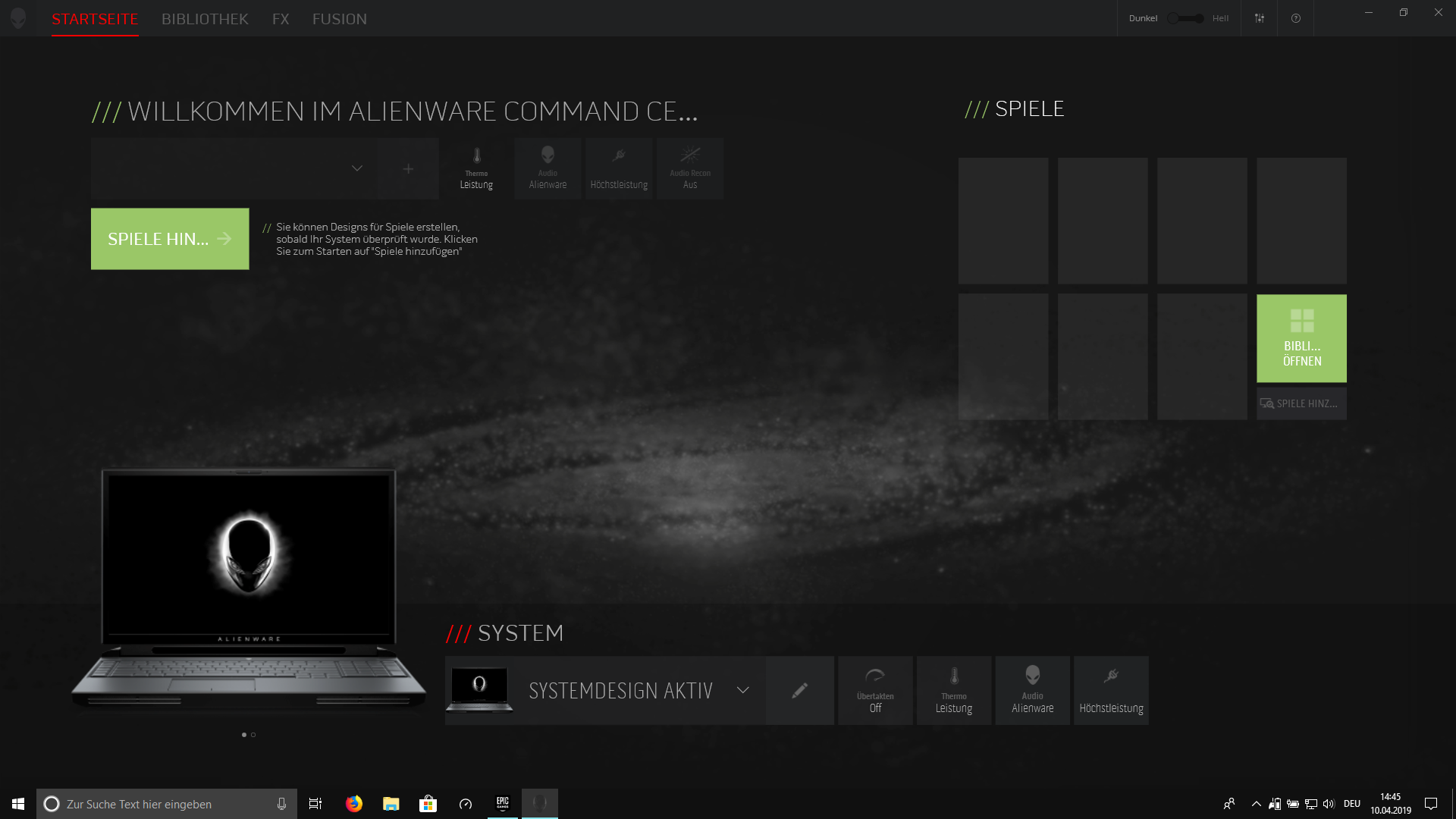Open the speedometer app on the taskbar

coord(466,804)
